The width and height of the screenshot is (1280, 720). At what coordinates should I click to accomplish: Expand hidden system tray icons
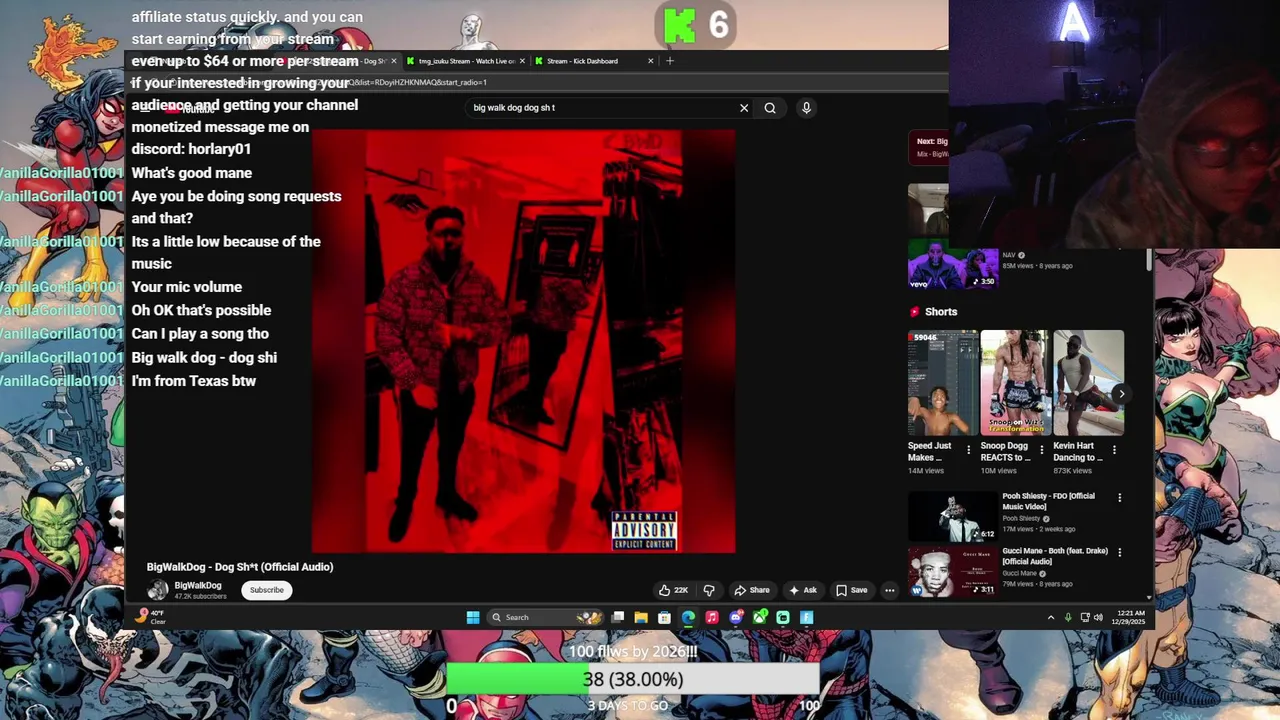pyautogui.click(x=1051, y=617)
